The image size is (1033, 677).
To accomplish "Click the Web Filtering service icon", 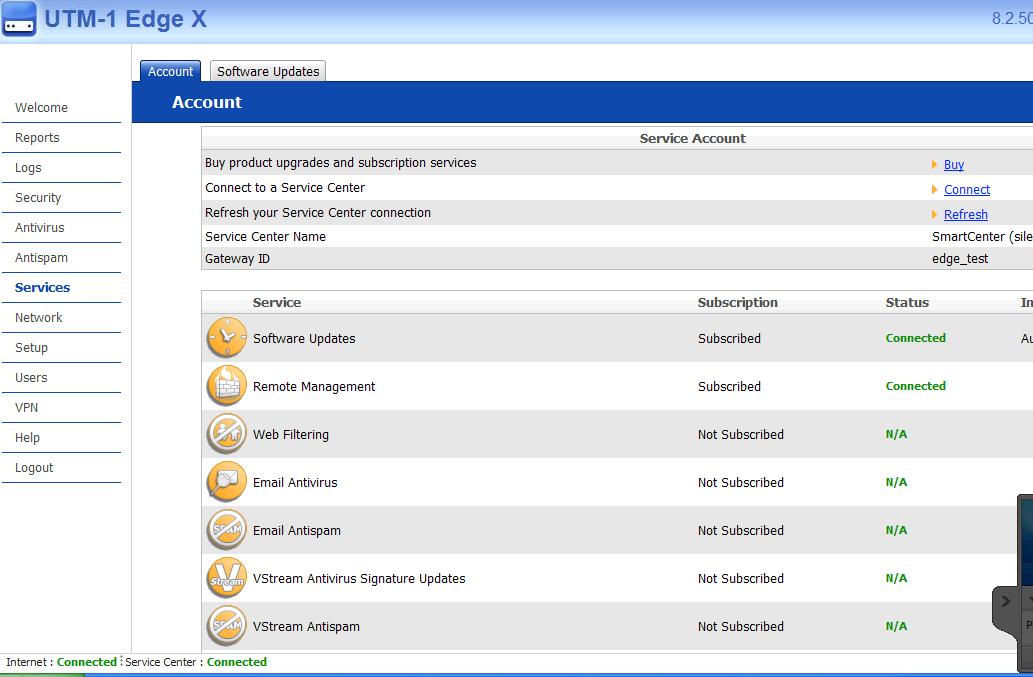I will tap(227, 433).
